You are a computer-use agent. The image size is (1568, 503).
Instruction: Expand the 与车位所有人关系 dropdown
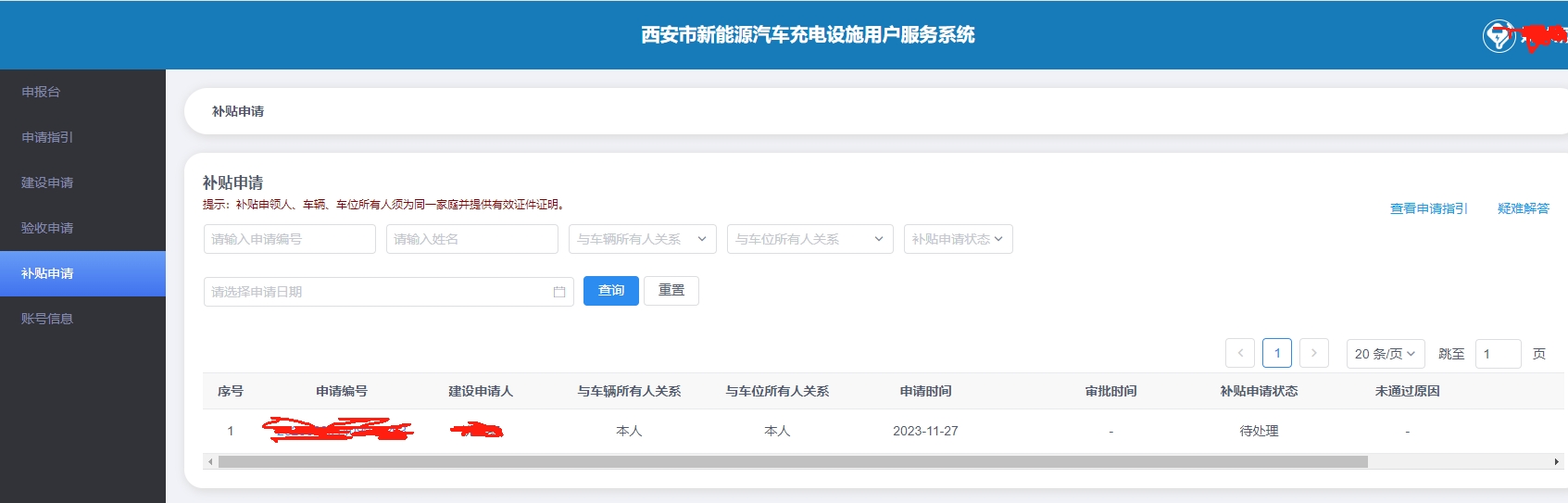point(809,239)
